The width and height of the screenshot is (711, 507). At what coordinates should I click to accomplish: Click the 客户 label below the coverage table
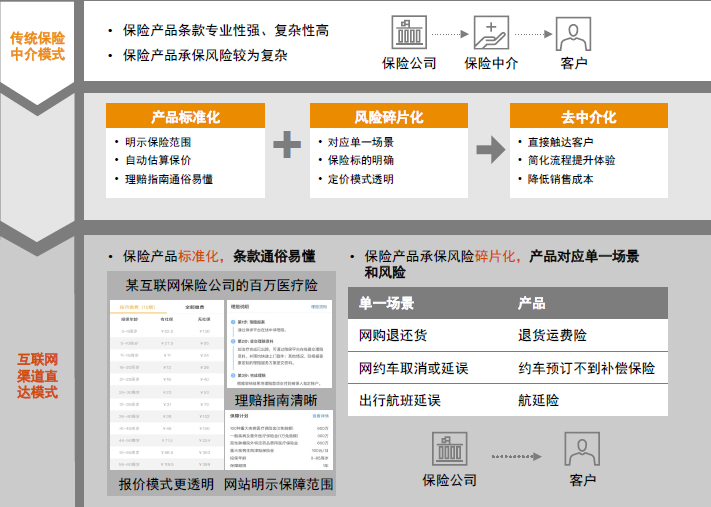[x=583, y=480]
